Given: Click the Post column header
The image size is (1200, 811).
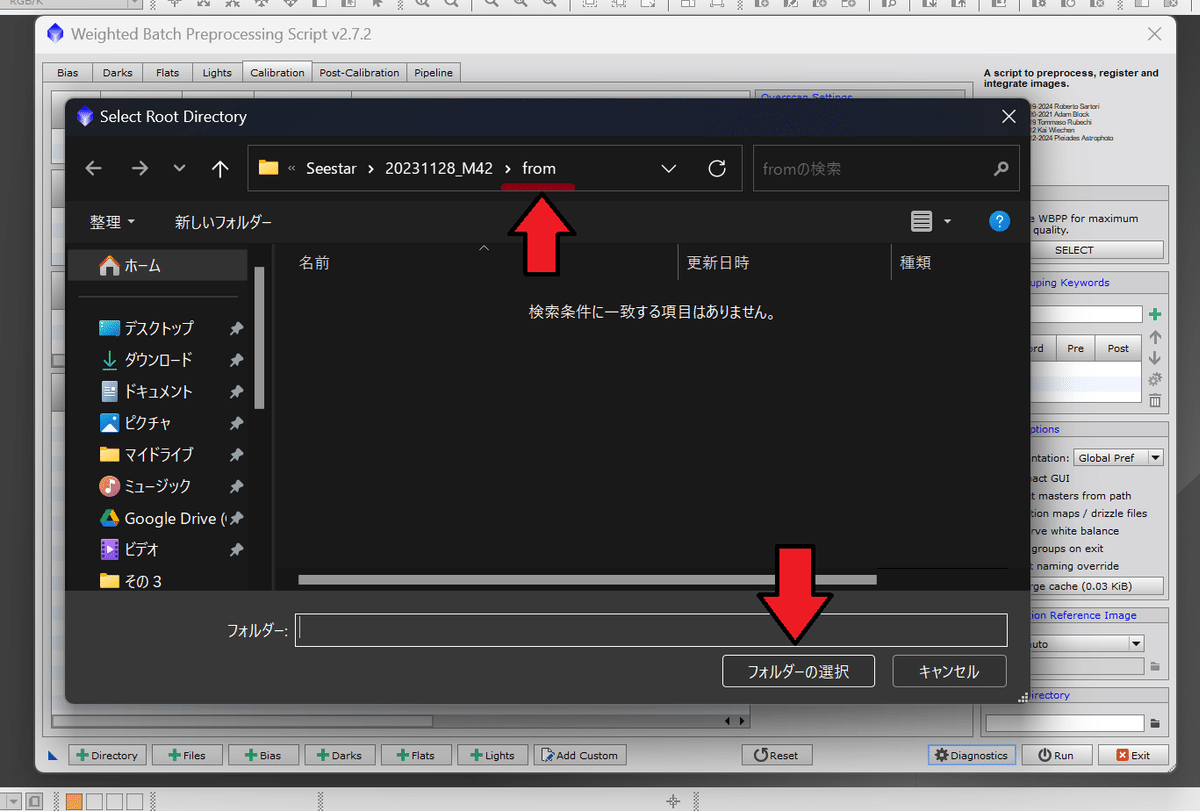Looking at the screenshot, I should pos(1118,348).
